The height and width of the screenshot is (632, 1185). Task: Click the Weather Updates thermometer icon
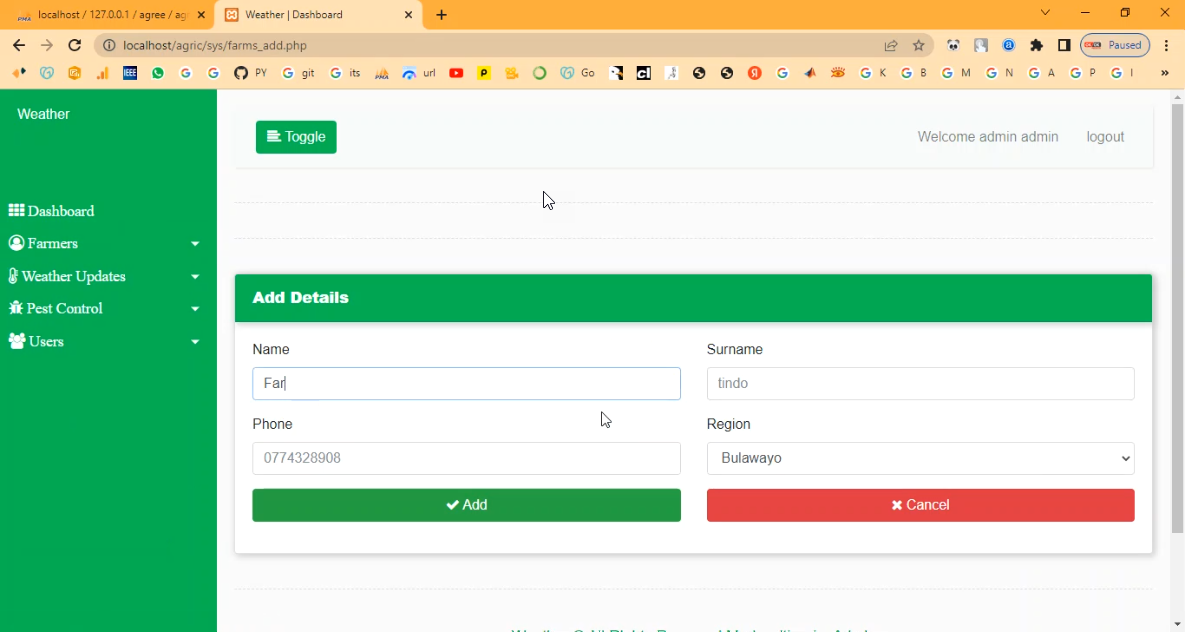click(x=13, y=276)
